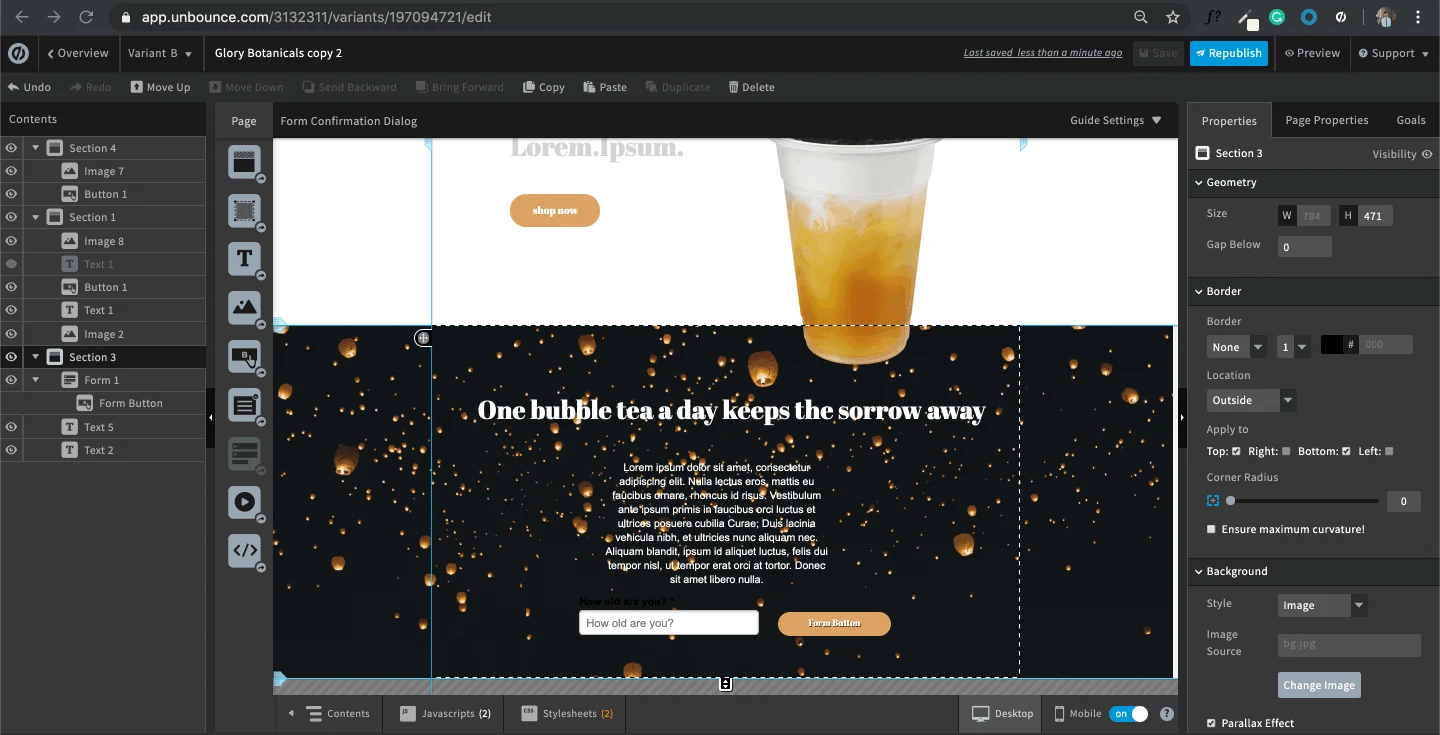Reload the browser page
Image resolution: width=1440 pixels, height=735 pixels.
[x=86, y=17]
